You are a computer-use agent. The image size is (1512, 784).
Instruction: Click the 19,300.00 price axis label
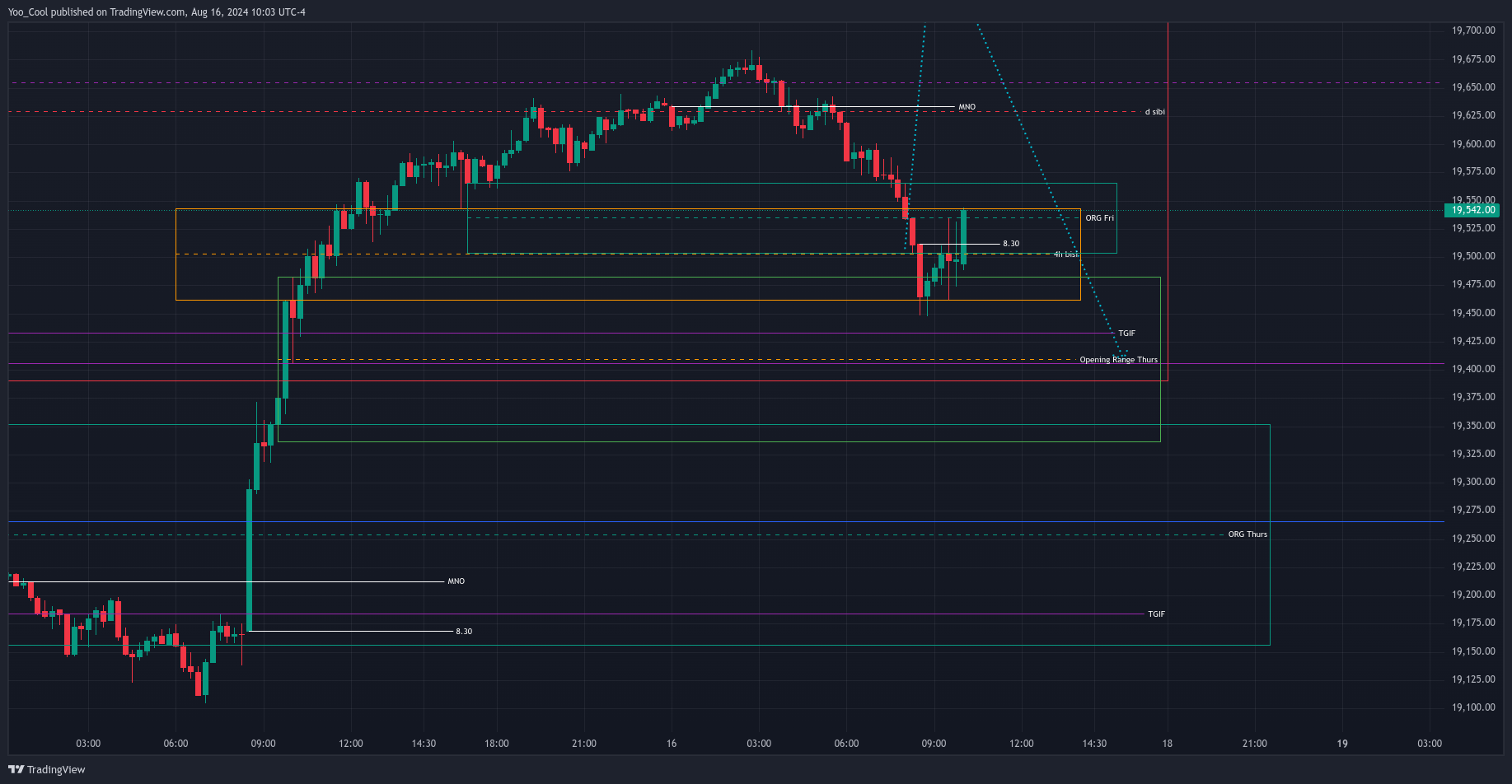tap(1473, 482)
